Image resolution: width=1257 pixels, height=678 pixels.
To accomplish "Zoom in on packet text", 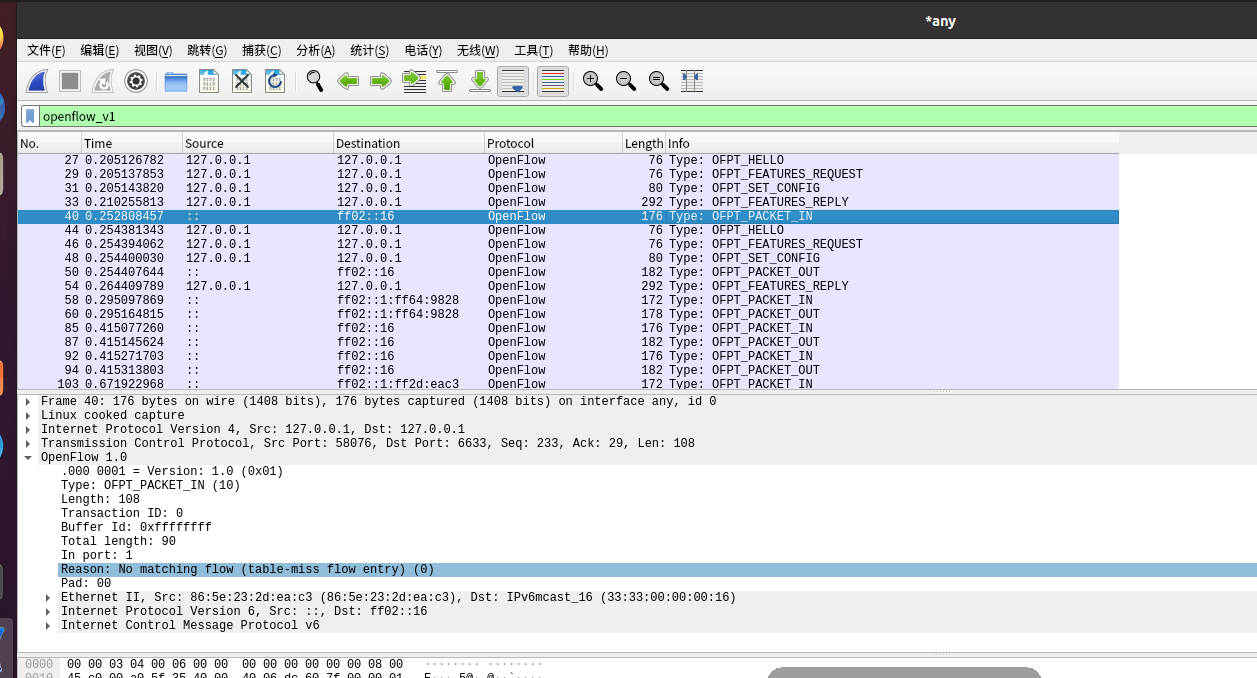I will [593, 81].
